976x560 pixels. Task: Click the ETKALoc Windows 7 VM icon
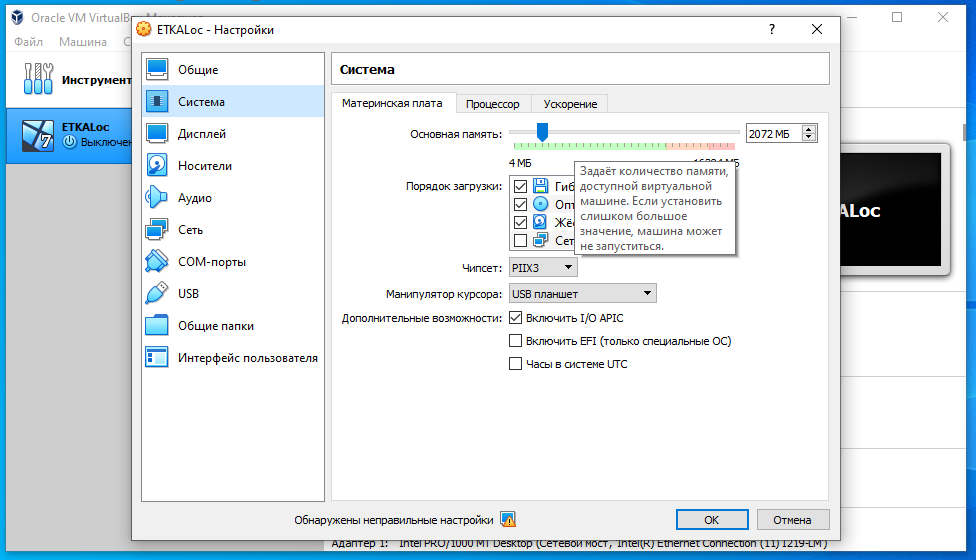pos(38,135)
